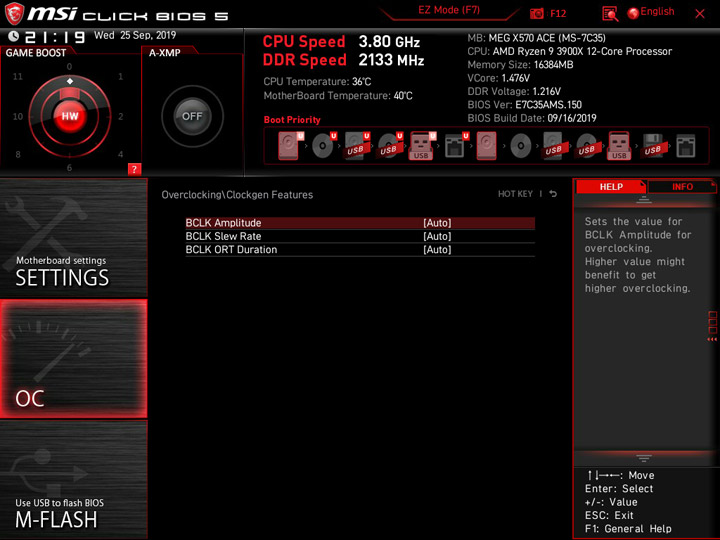This screenshot has width=720, height=540.
Task: Open the BCLK Amplitude [Auto] value
Action: [x=437, y=223]
